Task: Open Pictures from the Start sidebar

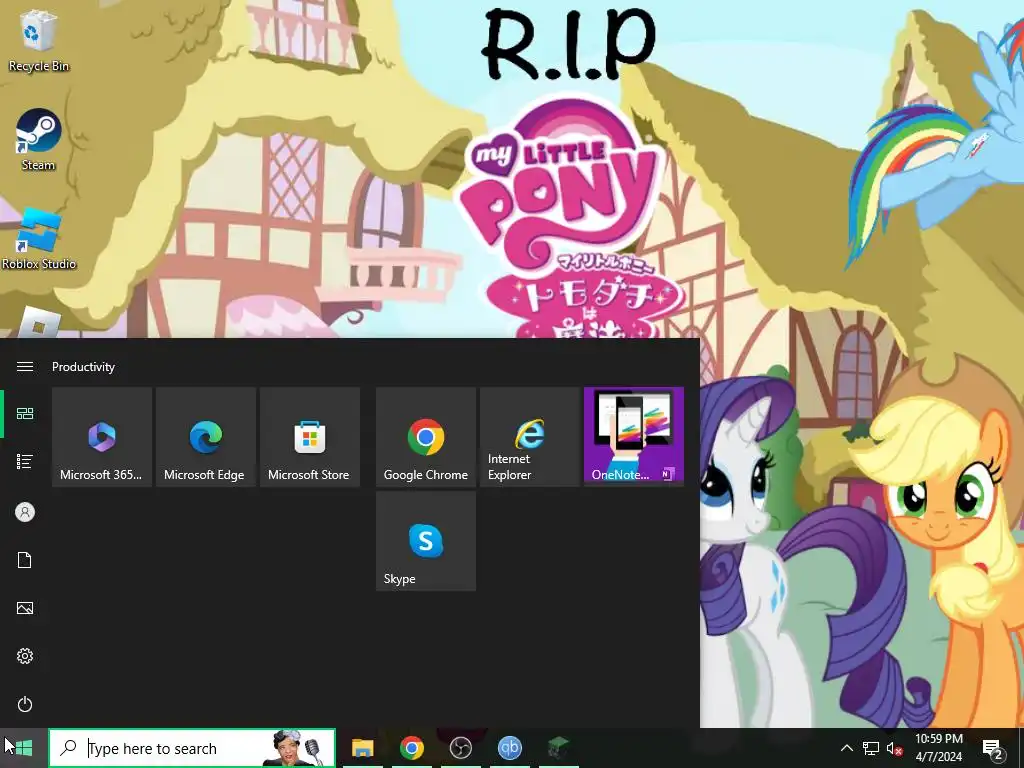Action: (25, 608)
